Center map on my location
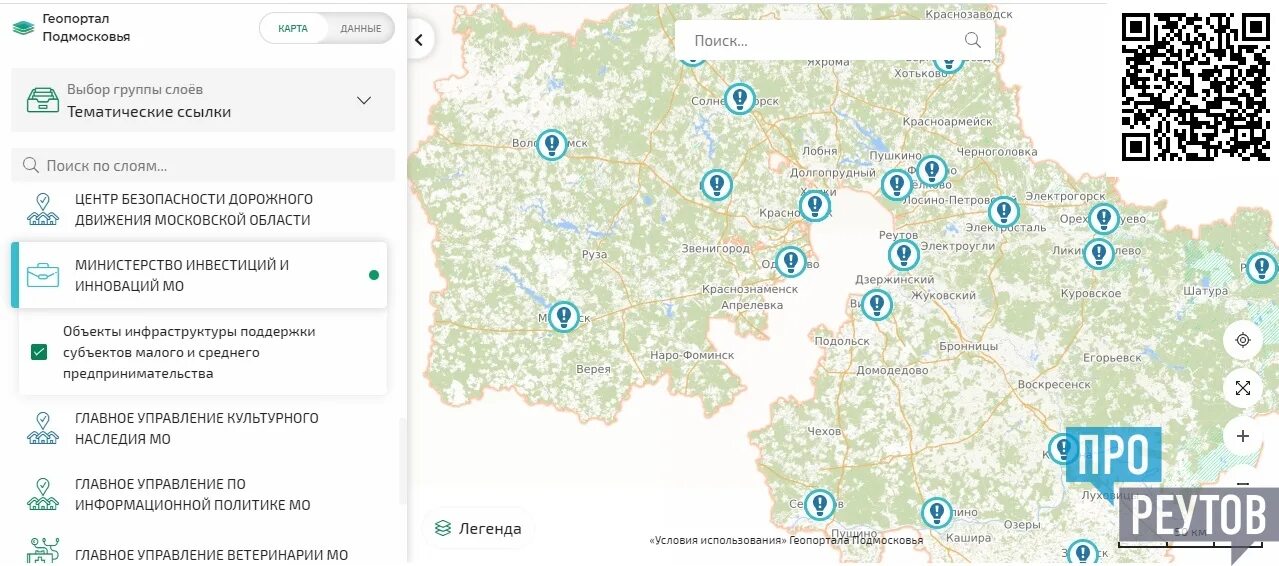The width and height of the screenshot is (1279, 566). click(1243, 340)
